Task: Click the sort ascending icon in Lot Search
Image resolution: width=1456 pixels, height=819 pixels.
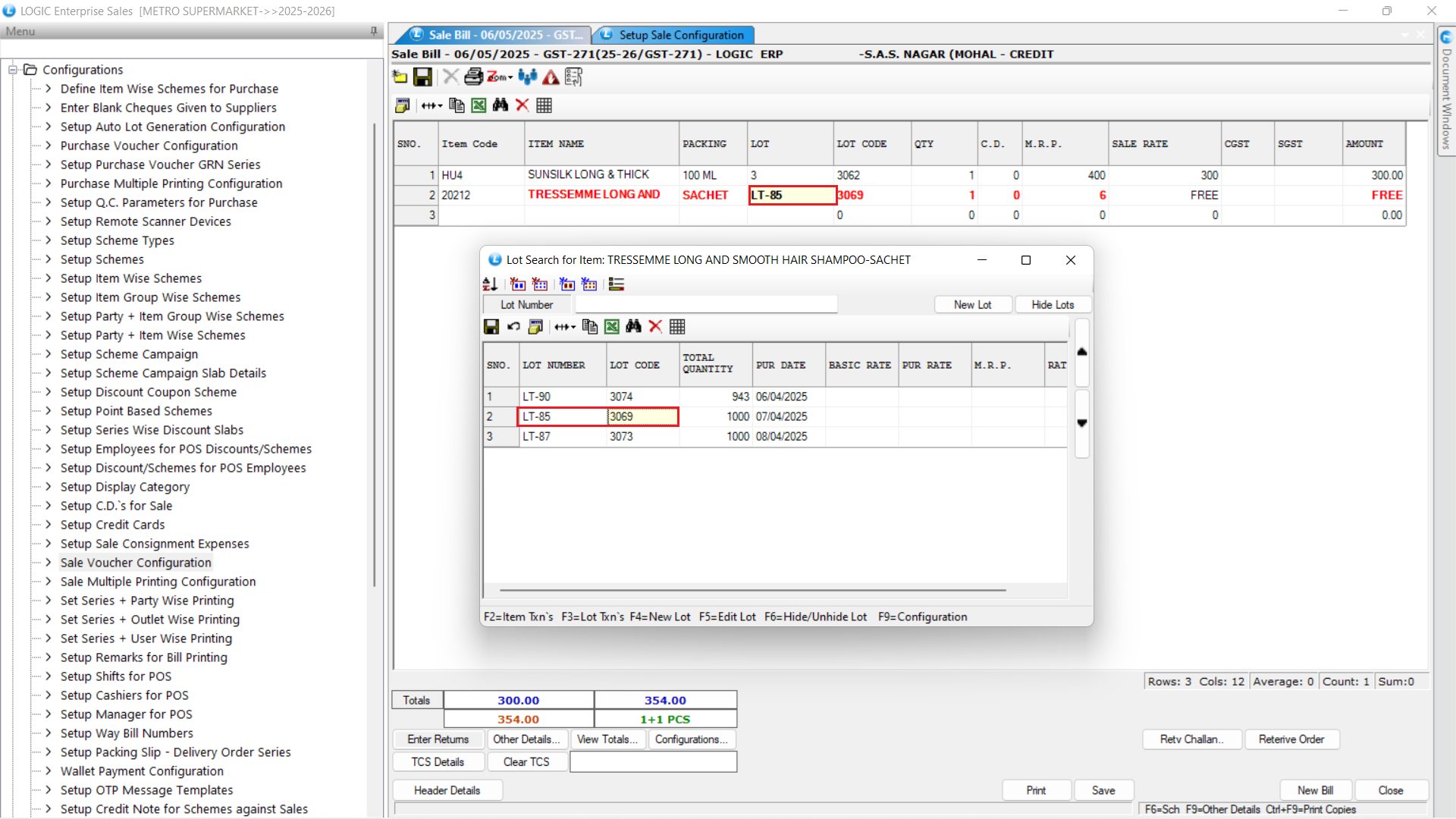Action: [490, 284]
